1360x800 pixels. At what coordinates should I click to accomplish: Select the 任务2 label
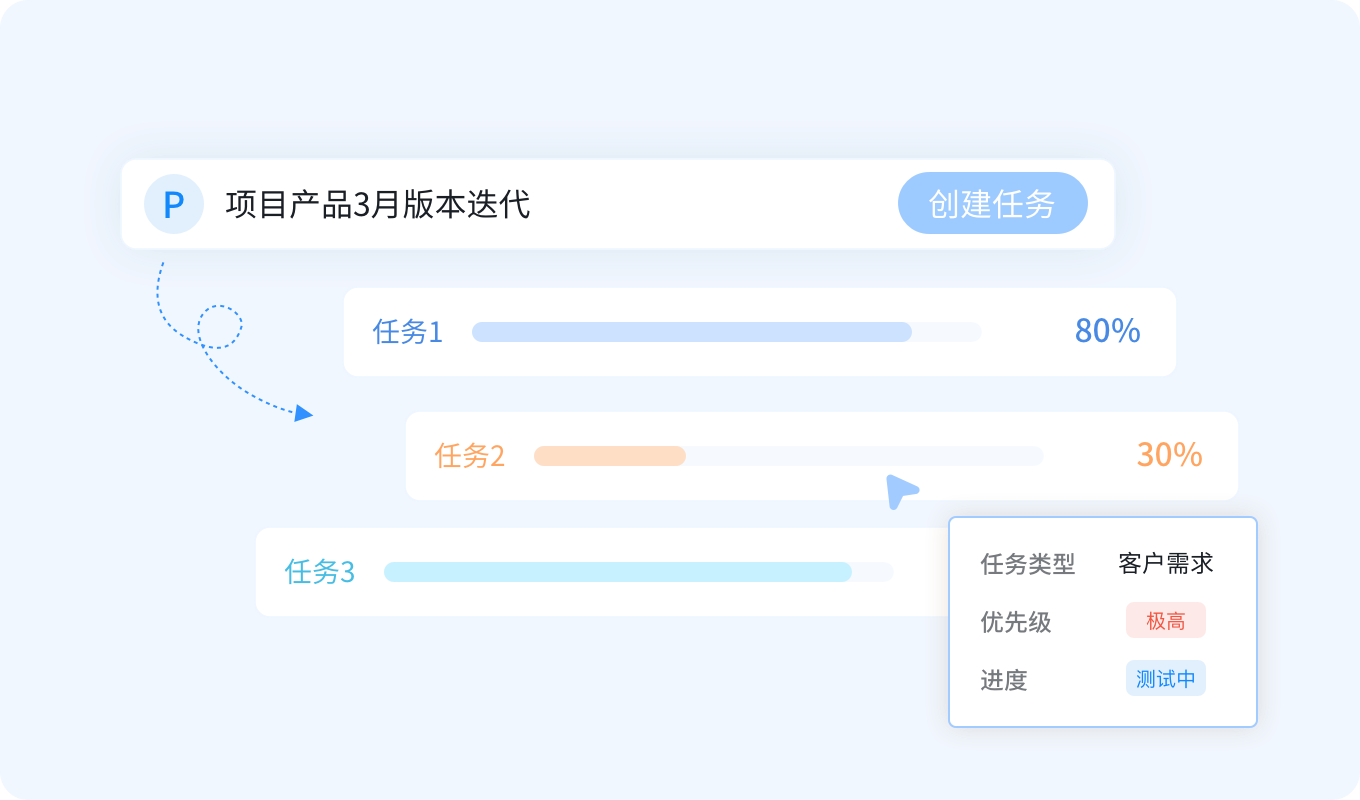(x=469, y=456)
